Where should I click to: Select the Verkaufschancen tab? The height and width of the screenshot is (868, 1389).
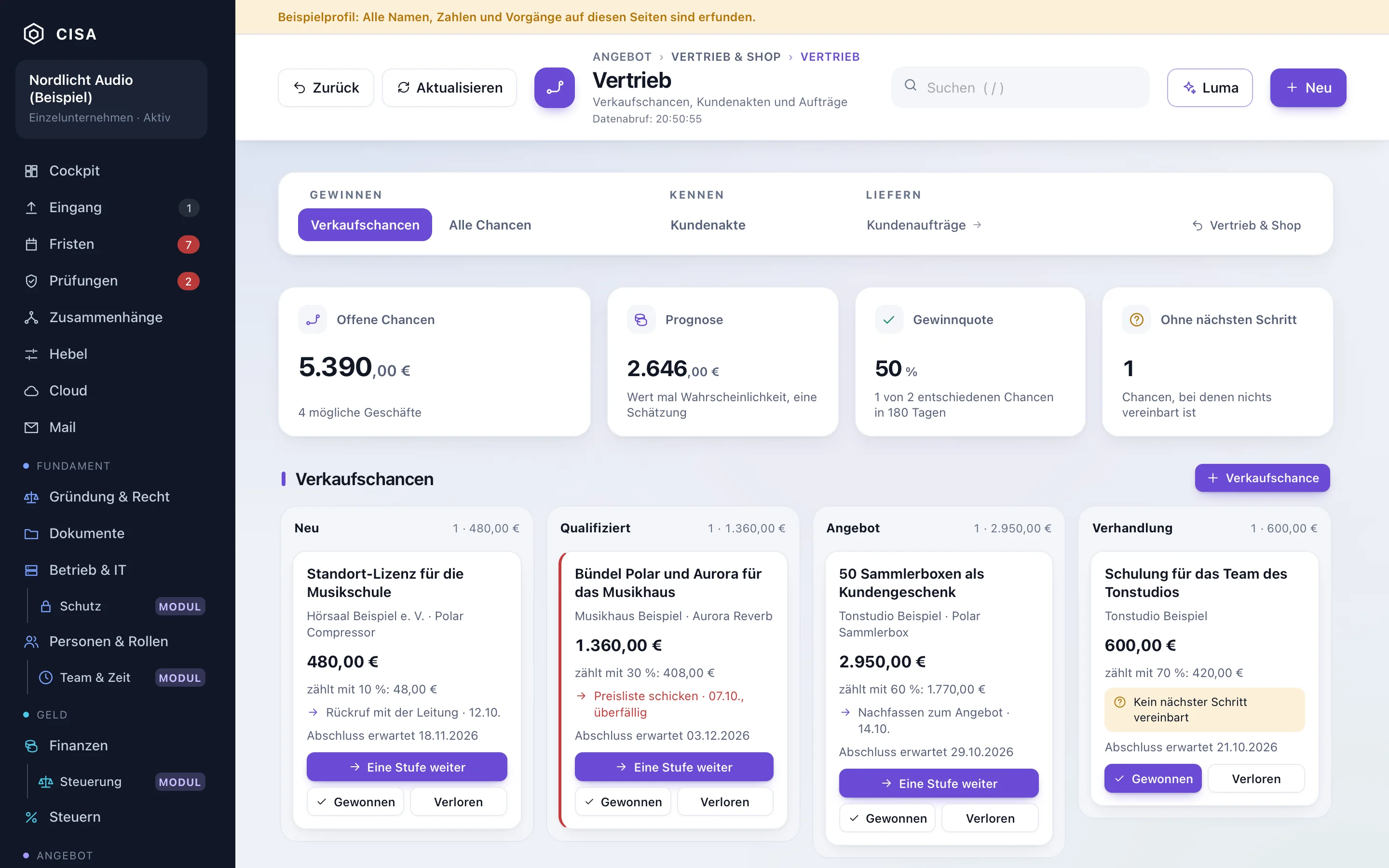click(x=365, y=225)
